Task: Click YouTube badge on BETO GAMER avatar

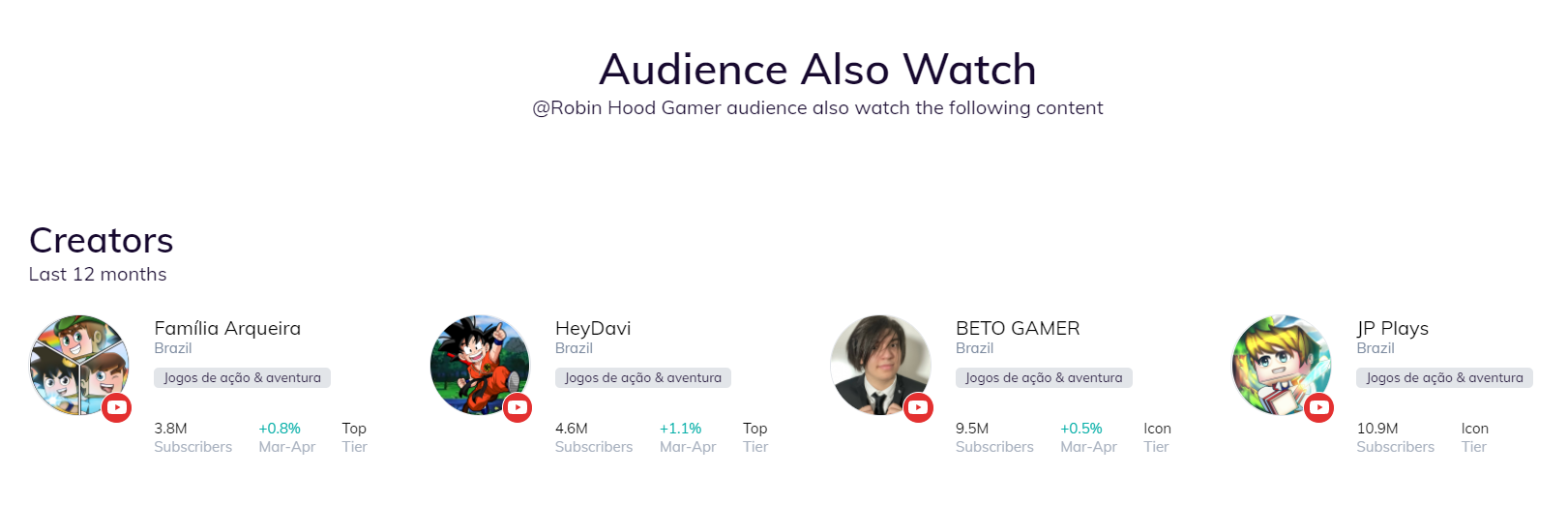Action: pyautogui.click(x=918, y=407)
